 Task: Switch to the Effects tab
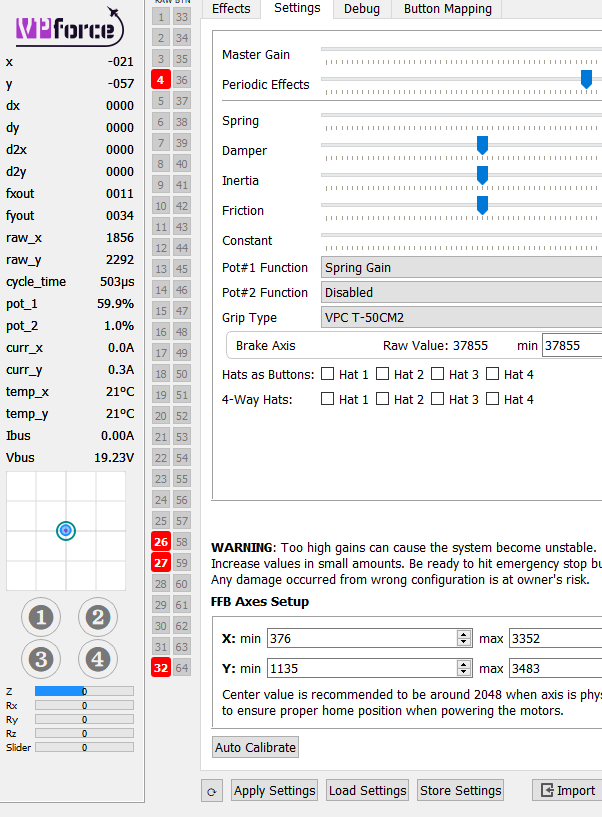231,9
